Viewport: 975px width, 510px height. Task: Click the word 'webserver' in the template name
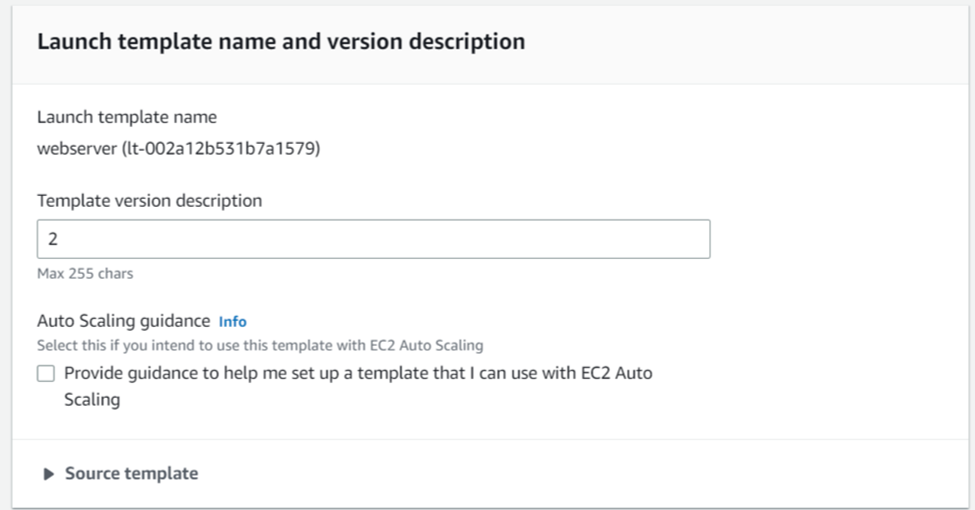pos(77,149)
